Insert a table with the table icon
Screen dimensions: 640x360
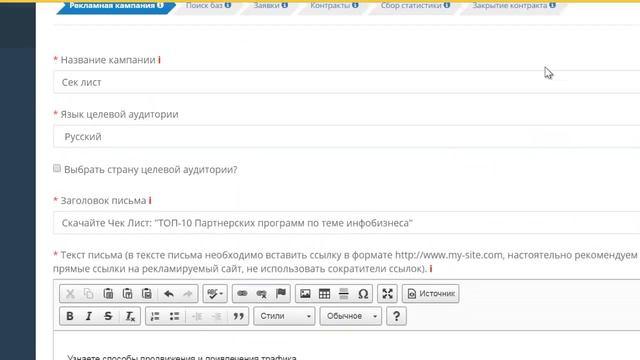click(324, 293)
